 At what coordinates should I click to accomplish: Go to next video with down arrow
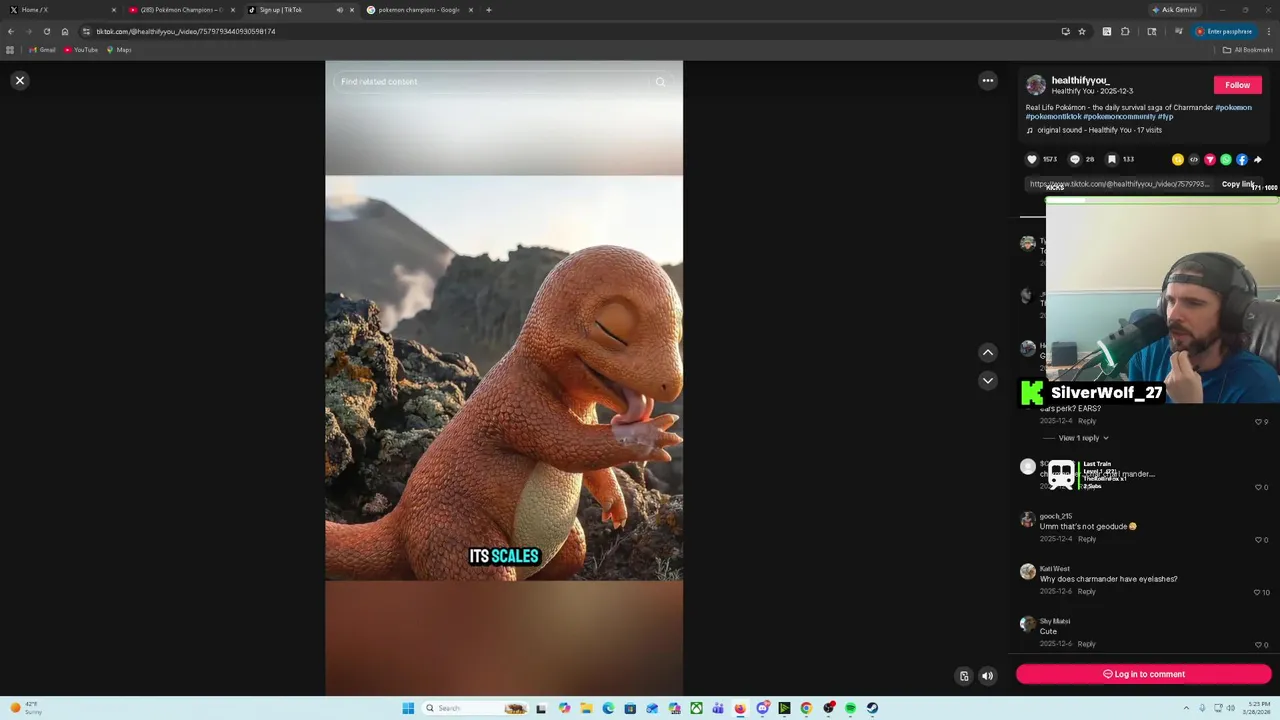click(x=987, y=380)
